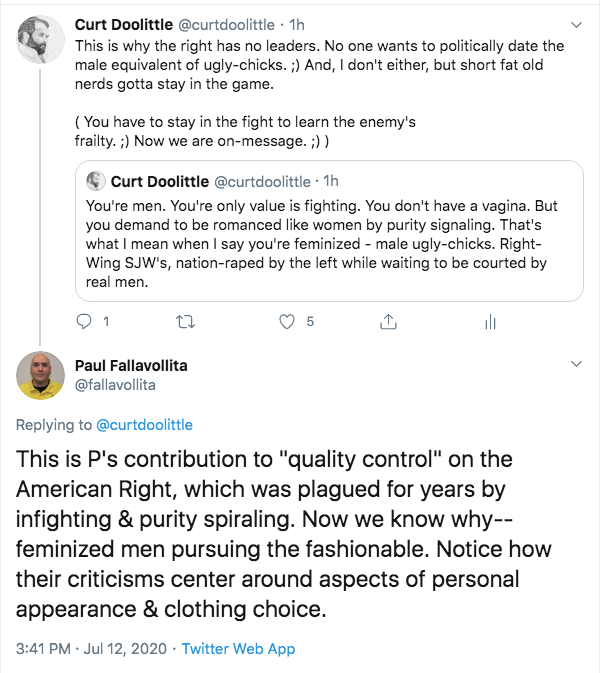Image resolution: width=602 pixels, height=673 pixels.
Task: Click the Twitter Web App source link
Action: click(x=240, y=648)
